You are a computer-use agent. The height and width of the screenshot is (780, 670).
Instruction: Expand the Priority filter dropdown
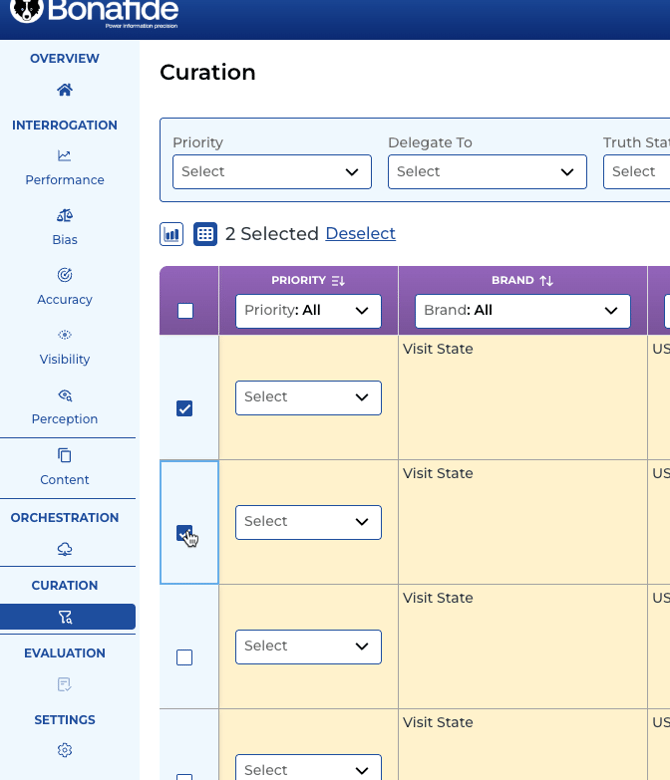click(271, 172)
